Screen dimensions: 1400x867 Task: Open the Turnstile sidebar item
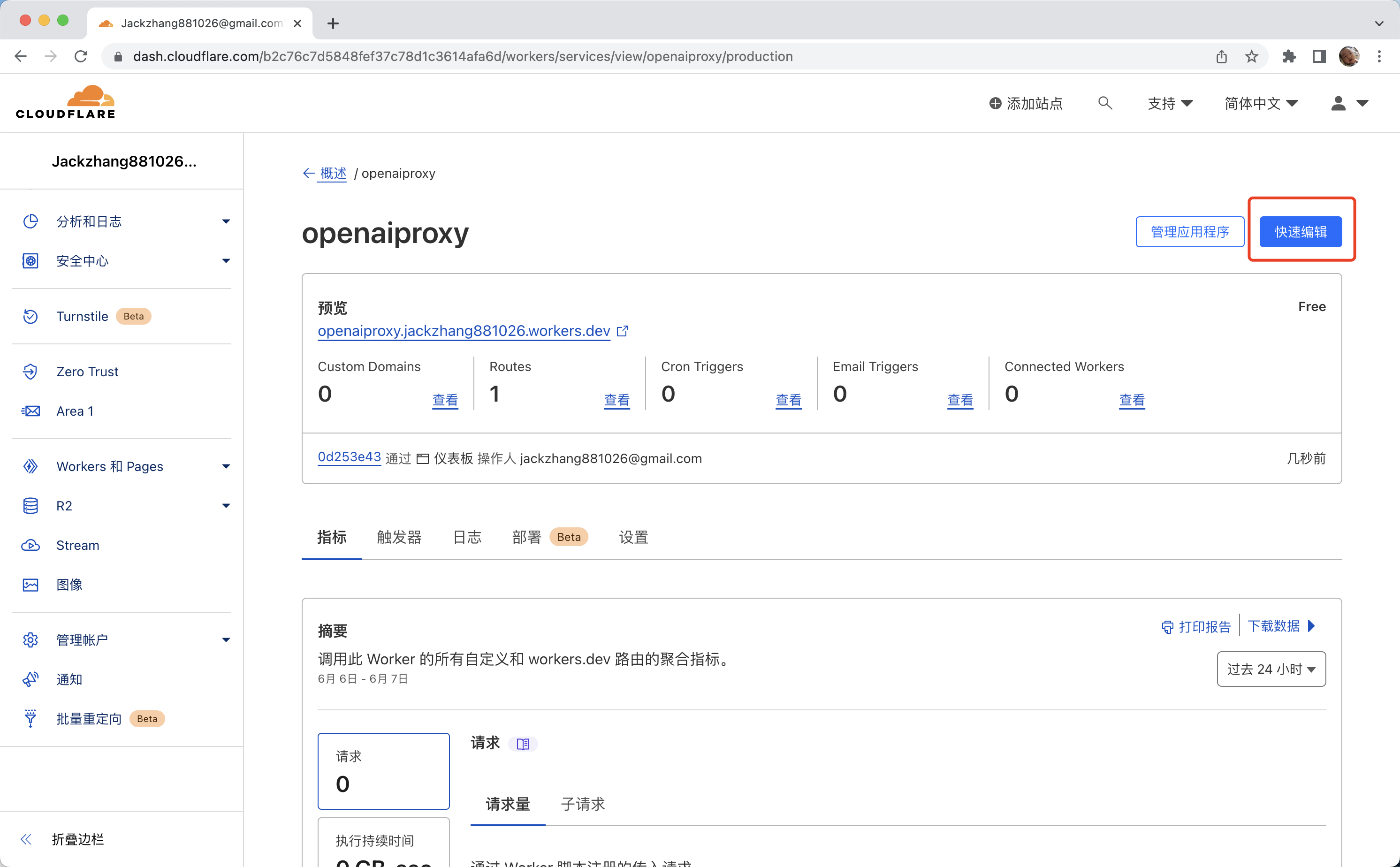tap(82, 317)
